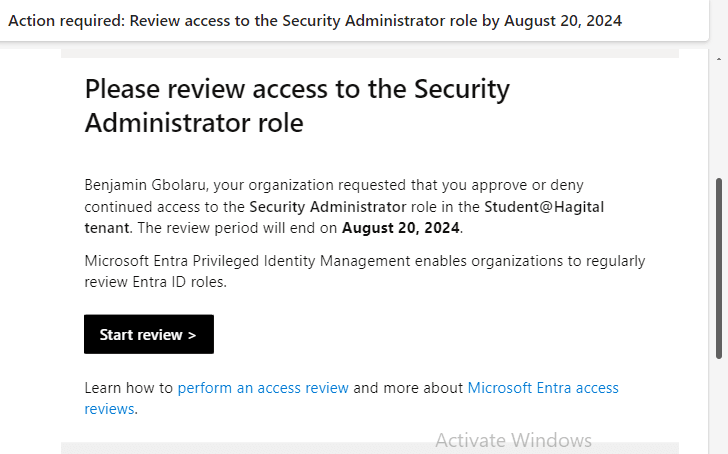Click the bold "Student@Hagital" tenant name
The height and width of the screenshot is (454, 728).
click(544, 207)
